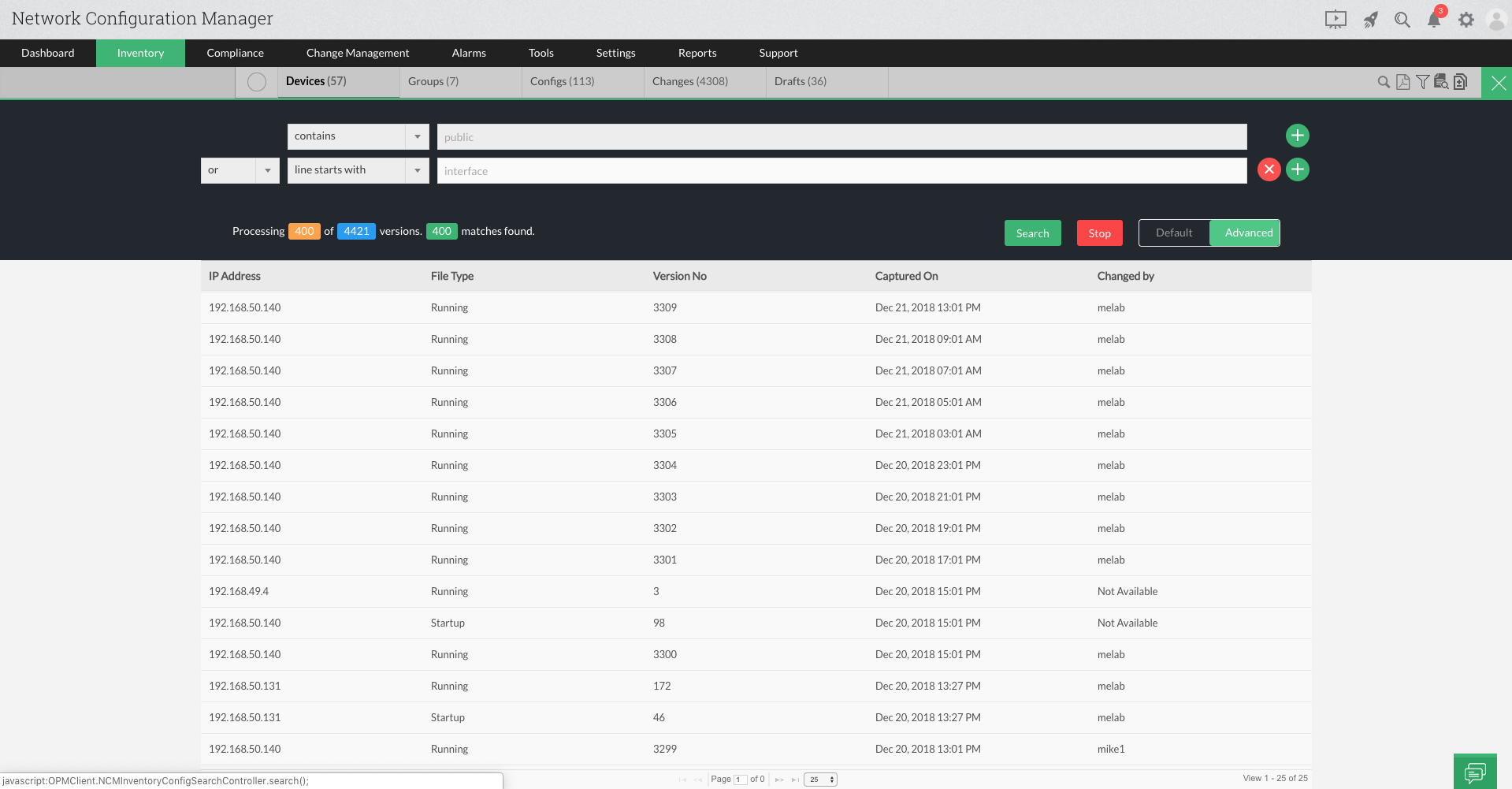Select the circular checkbox beside the tab bar
The width and height of the screenshot is (1512, 789).
point(255,81)
